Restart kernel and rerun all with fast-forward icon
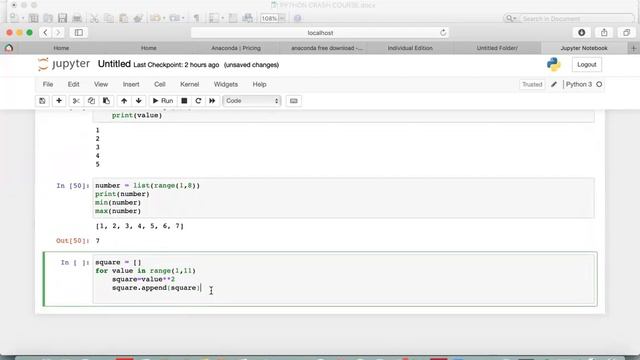The height and width of the screenshot is (360, 640). [212, 101]
